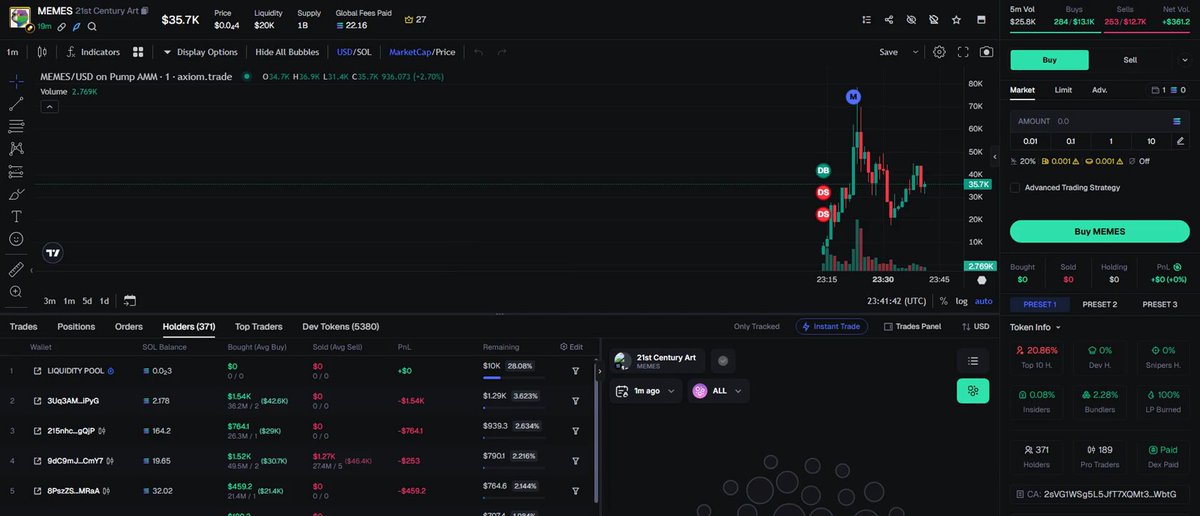Add MEMES to favorites with star icon
Image resolution: width=1200 pixels, height=516 pixels.
pyautogui.click(x=957, y=19)
